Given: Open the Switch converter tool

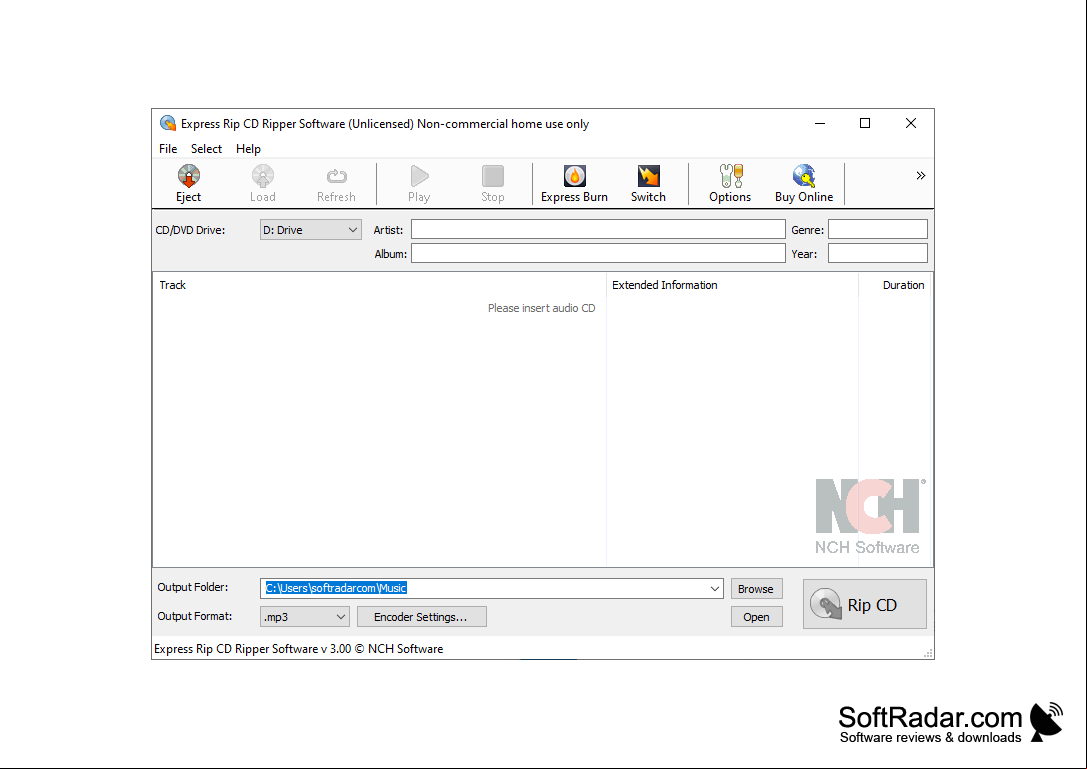Looking at the screenshot, I should tap(648, 184).
